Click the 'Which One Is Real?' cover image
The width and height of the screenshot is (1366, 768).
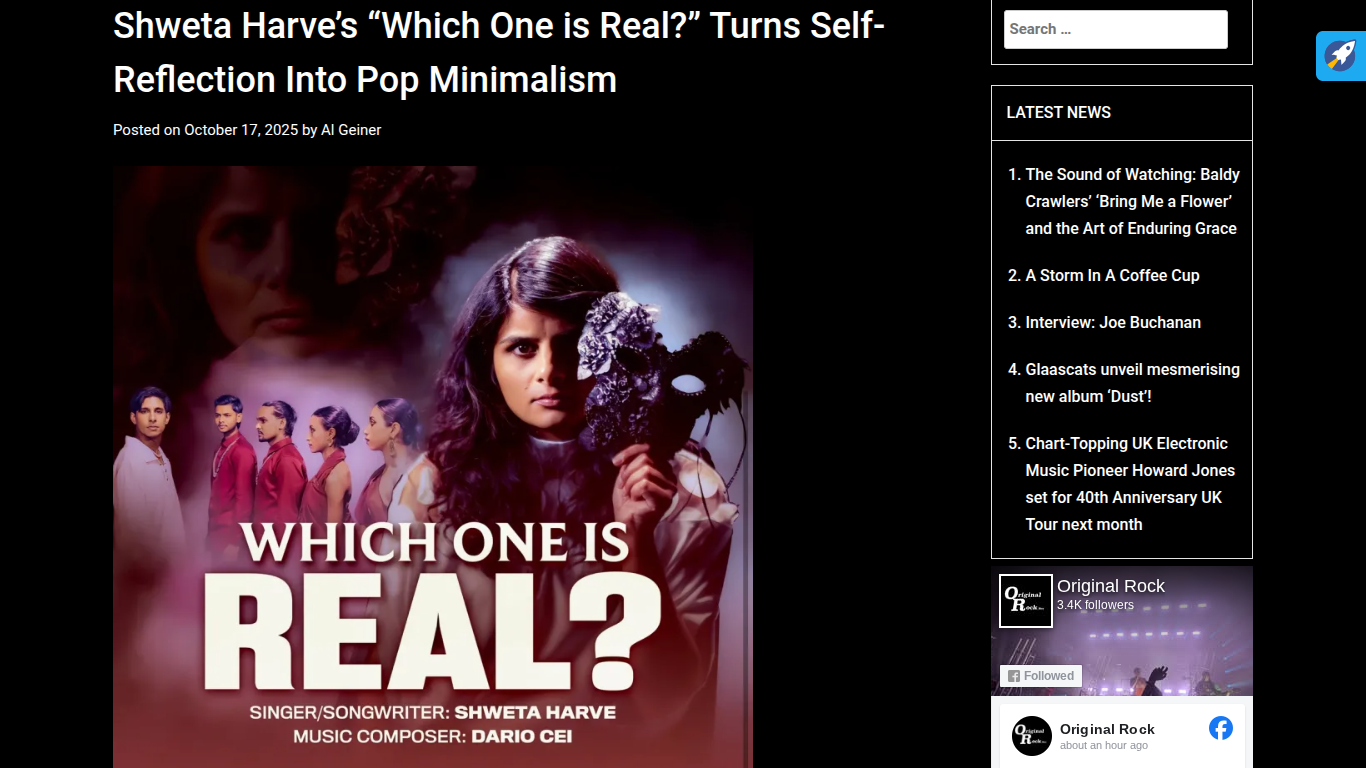tap(433, 467)
